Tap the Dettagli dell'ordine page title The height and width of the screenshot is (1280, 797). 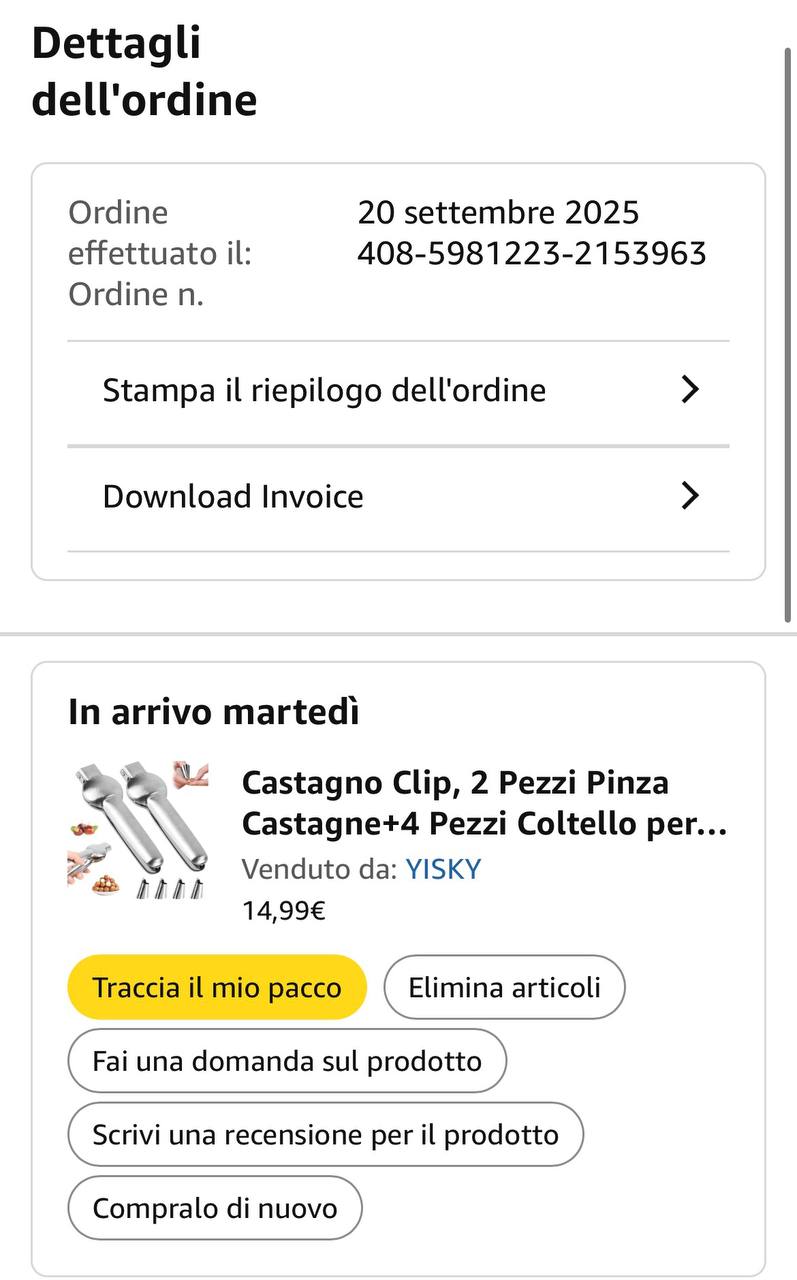coord(144,72)
